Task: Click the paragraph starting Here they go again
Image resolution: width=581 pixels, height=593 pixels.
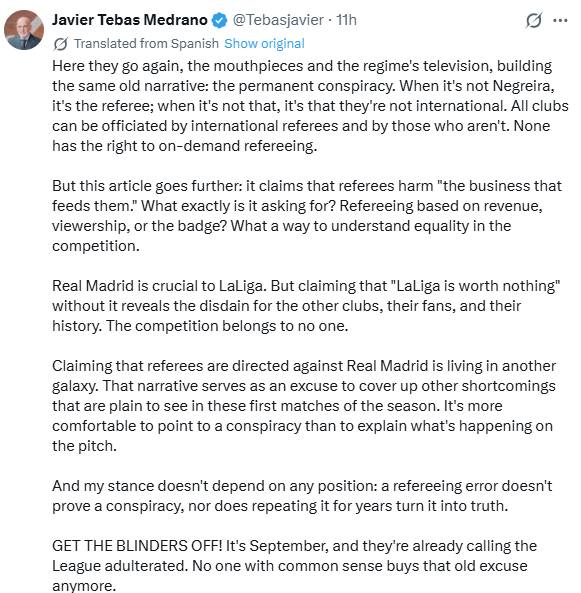Action: click(x=310, y=106)
